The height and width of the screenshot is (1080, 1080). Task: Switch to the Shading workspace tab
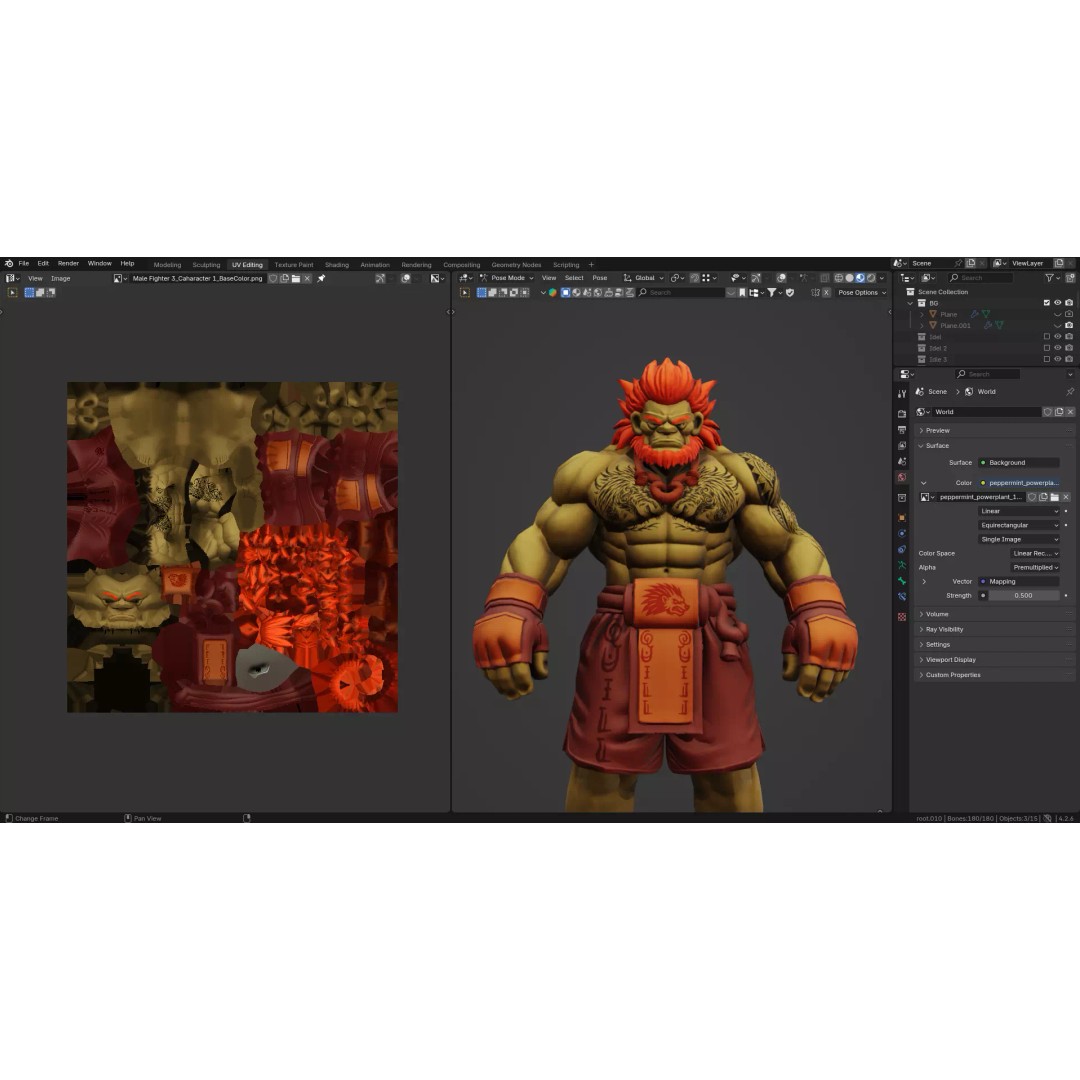point(337,265)
